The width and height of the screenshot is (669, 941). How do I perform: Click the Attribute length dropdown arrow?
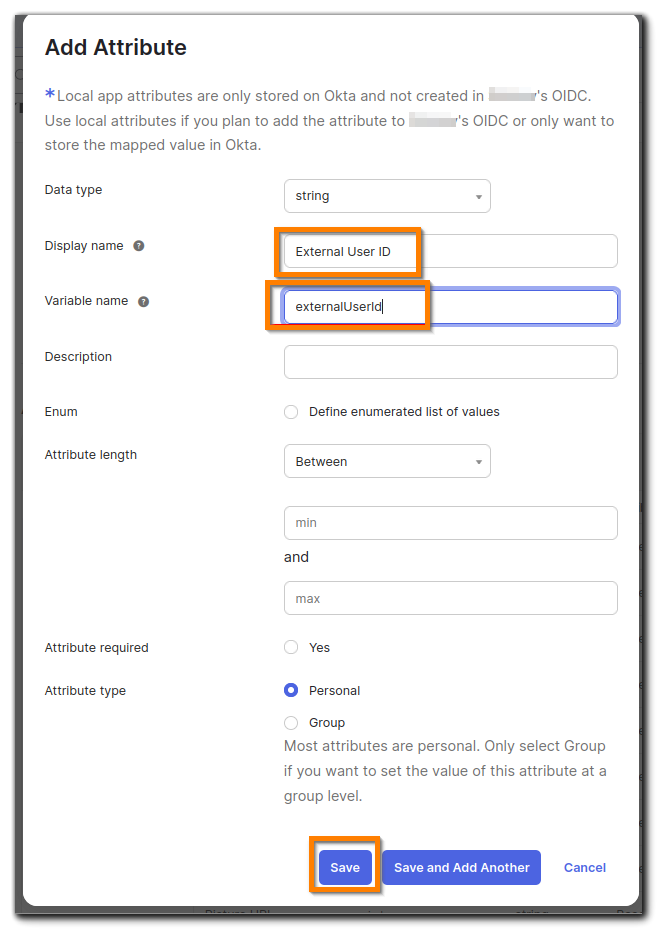click(x=479, y=462)
